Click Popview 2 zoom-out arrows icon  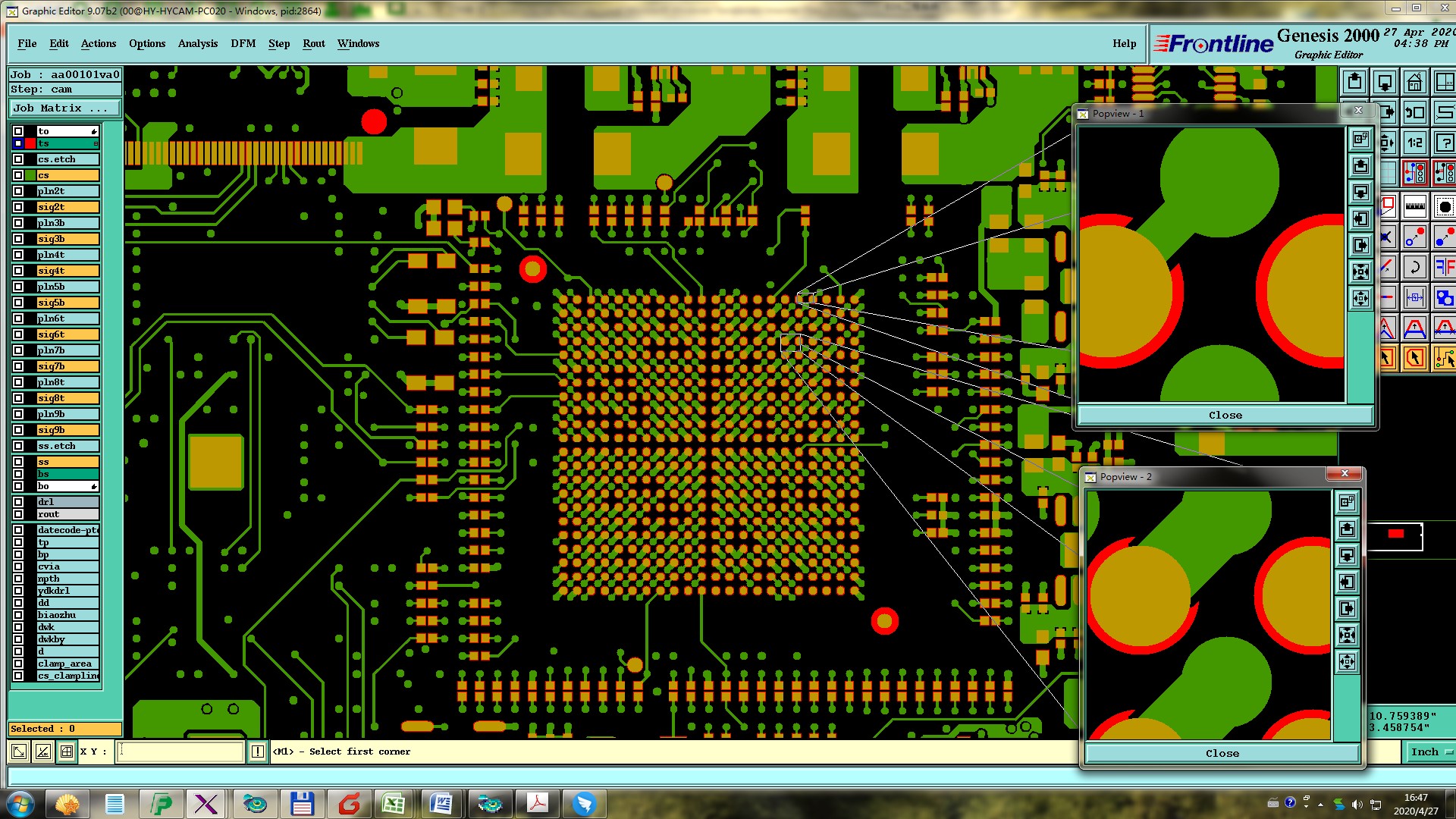(1347, 661)
